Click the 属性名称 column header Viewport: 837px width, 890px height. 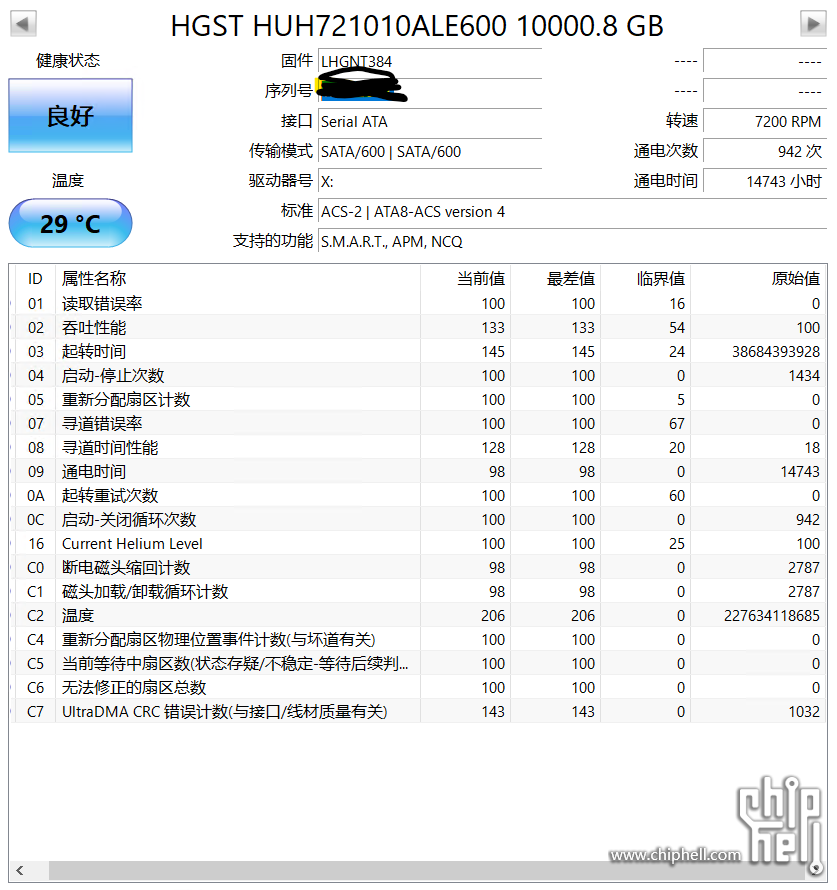(238, 279)
